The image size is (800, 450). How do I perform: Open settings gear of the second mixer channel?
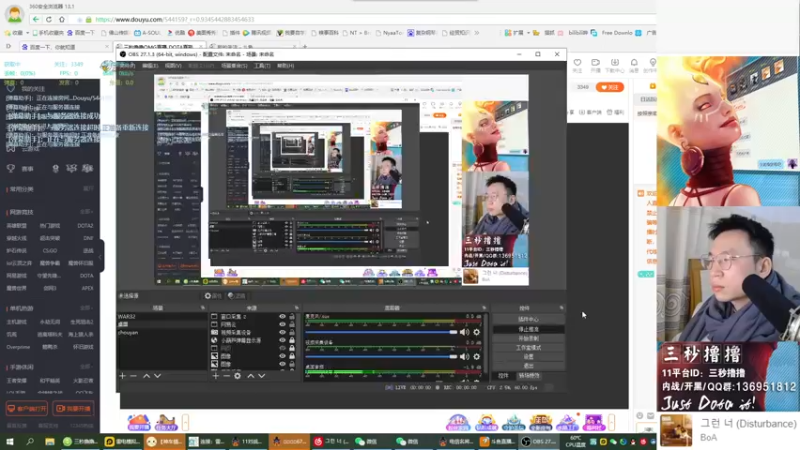click(x=477, y=357)
